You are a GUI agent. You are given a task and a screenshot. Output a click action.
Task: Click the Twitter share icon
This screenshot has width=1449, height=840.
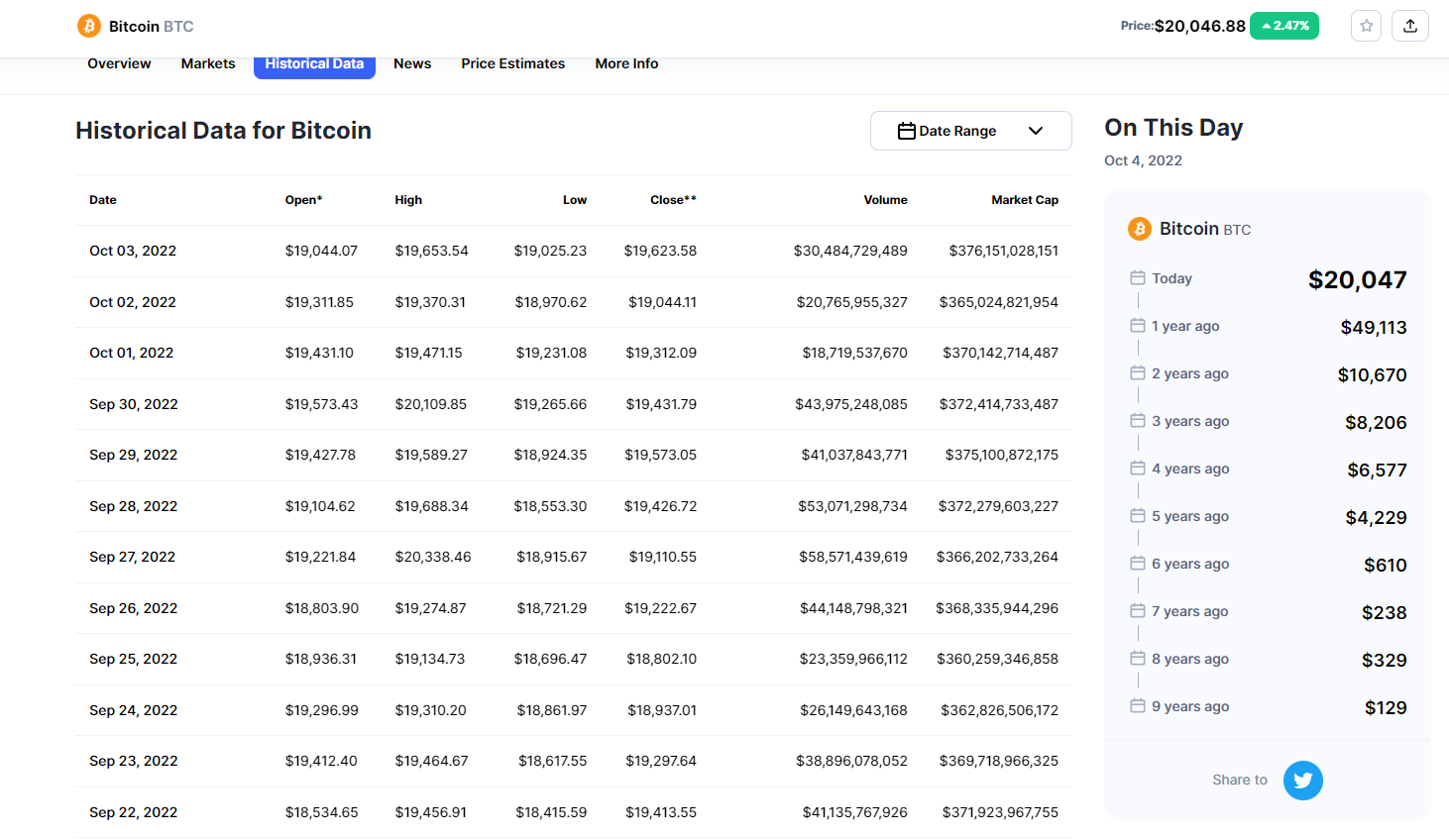(1302, 781)
